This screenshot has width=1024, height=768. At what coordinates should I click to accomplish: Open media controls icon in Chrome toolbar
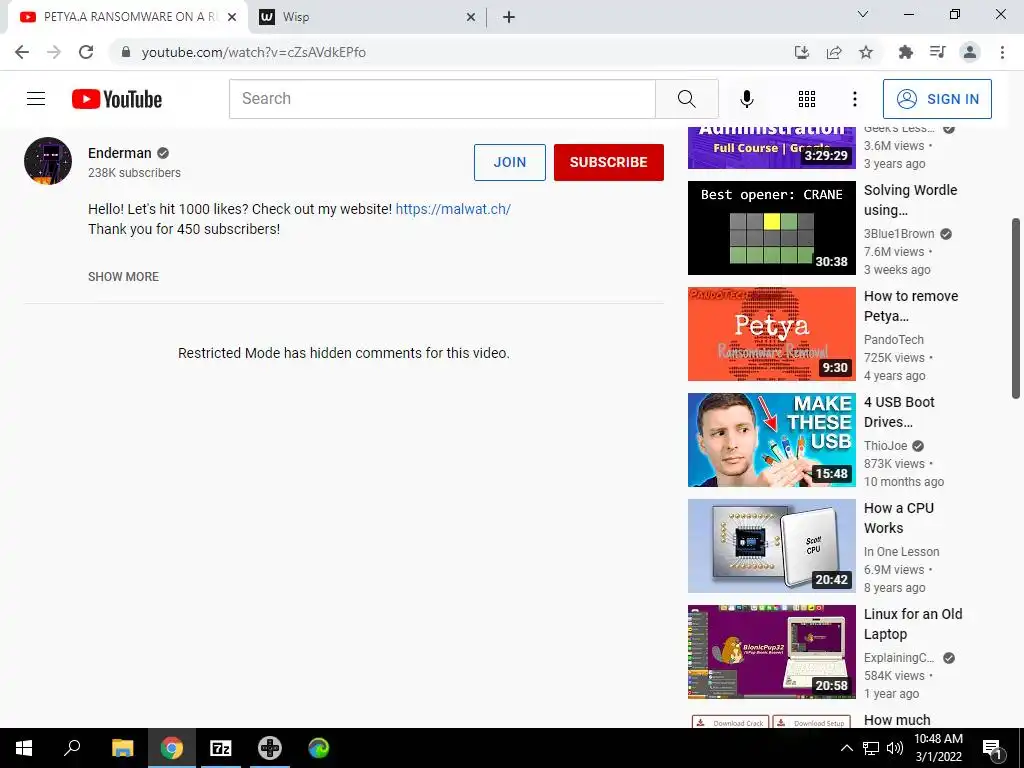tap(937, 52)
